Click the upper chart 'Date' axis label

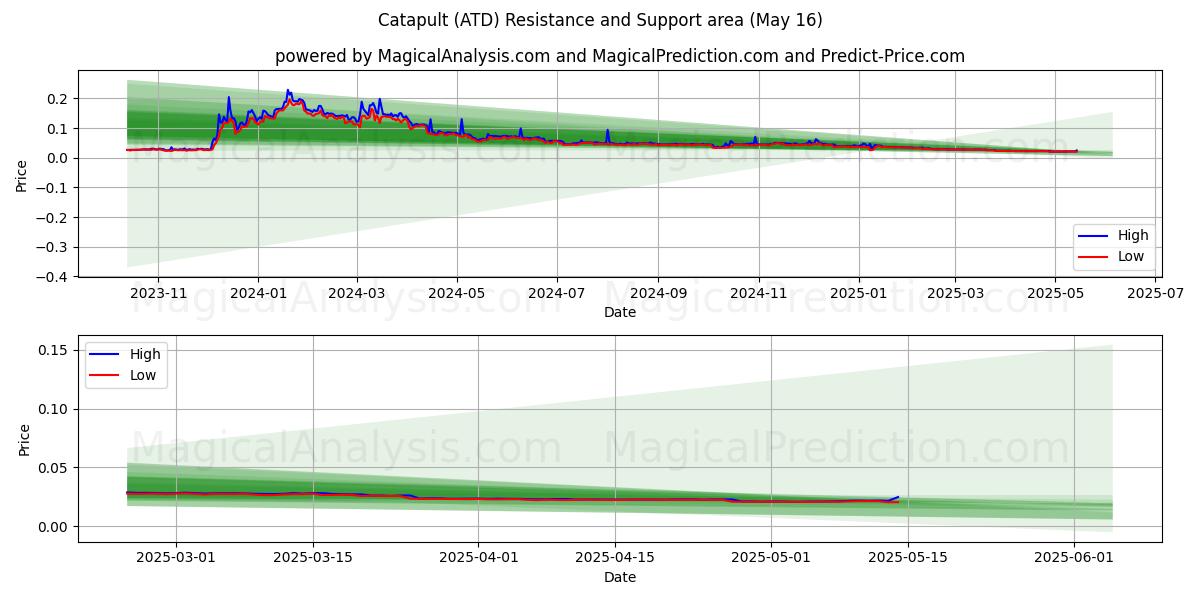(620, 312)
